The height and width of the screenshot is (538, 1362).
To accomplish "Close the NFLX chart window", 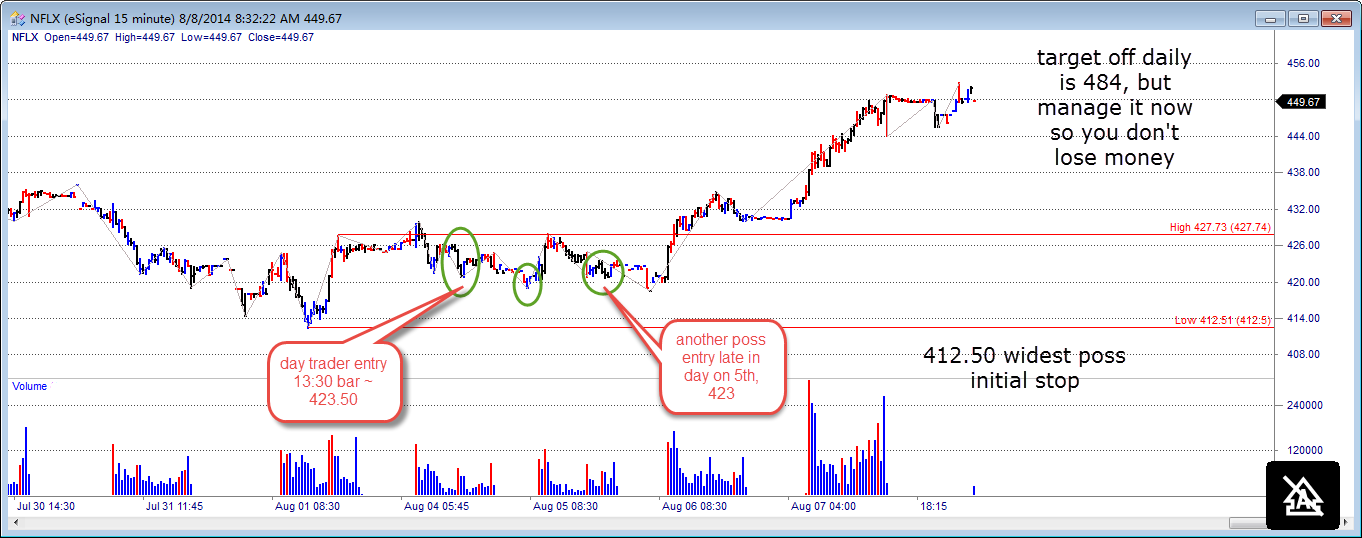I will coord(1336,17).
